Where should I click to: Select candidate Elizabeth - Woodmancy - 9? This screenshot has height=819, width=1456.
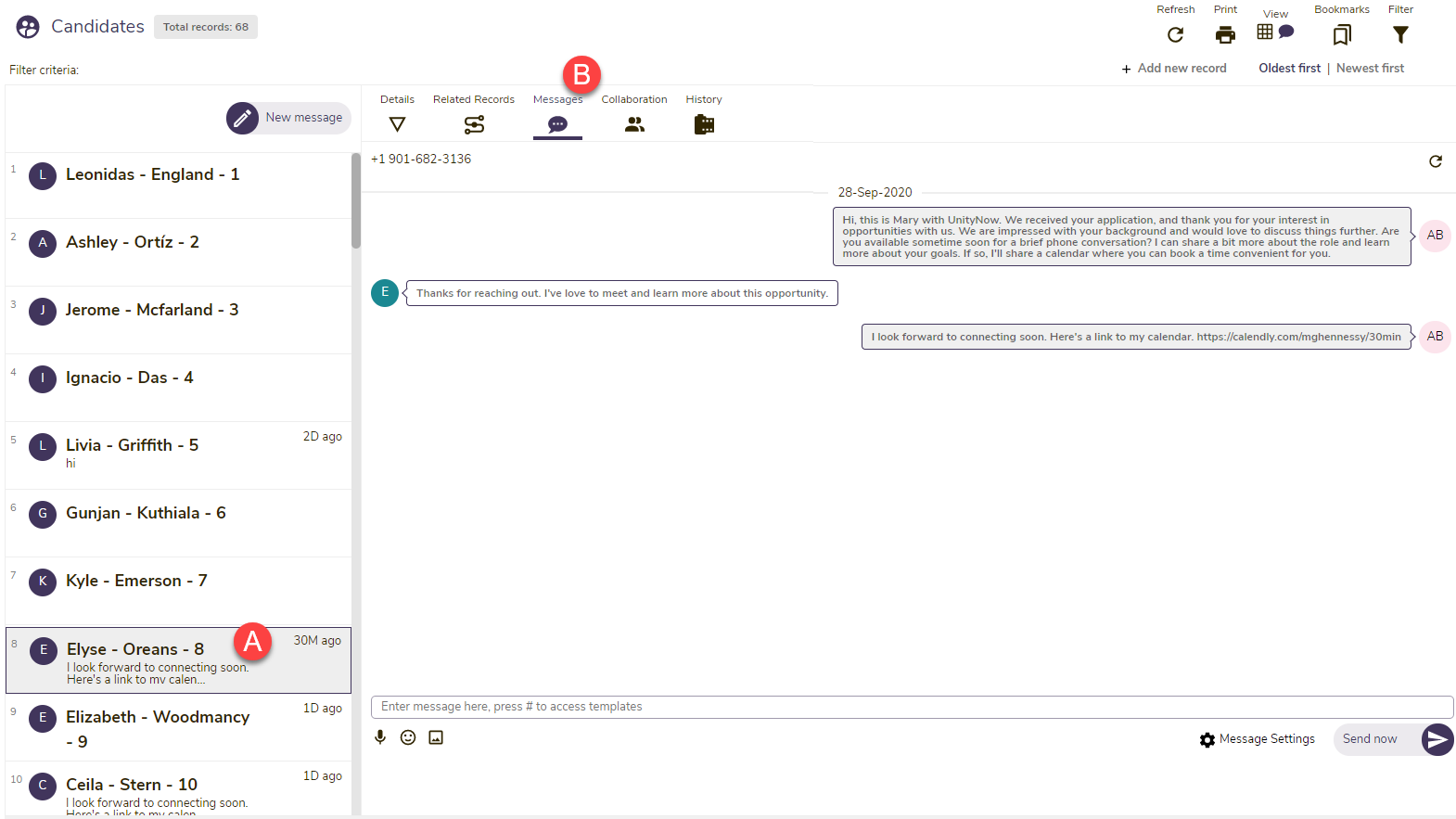(x=179, y=727)
